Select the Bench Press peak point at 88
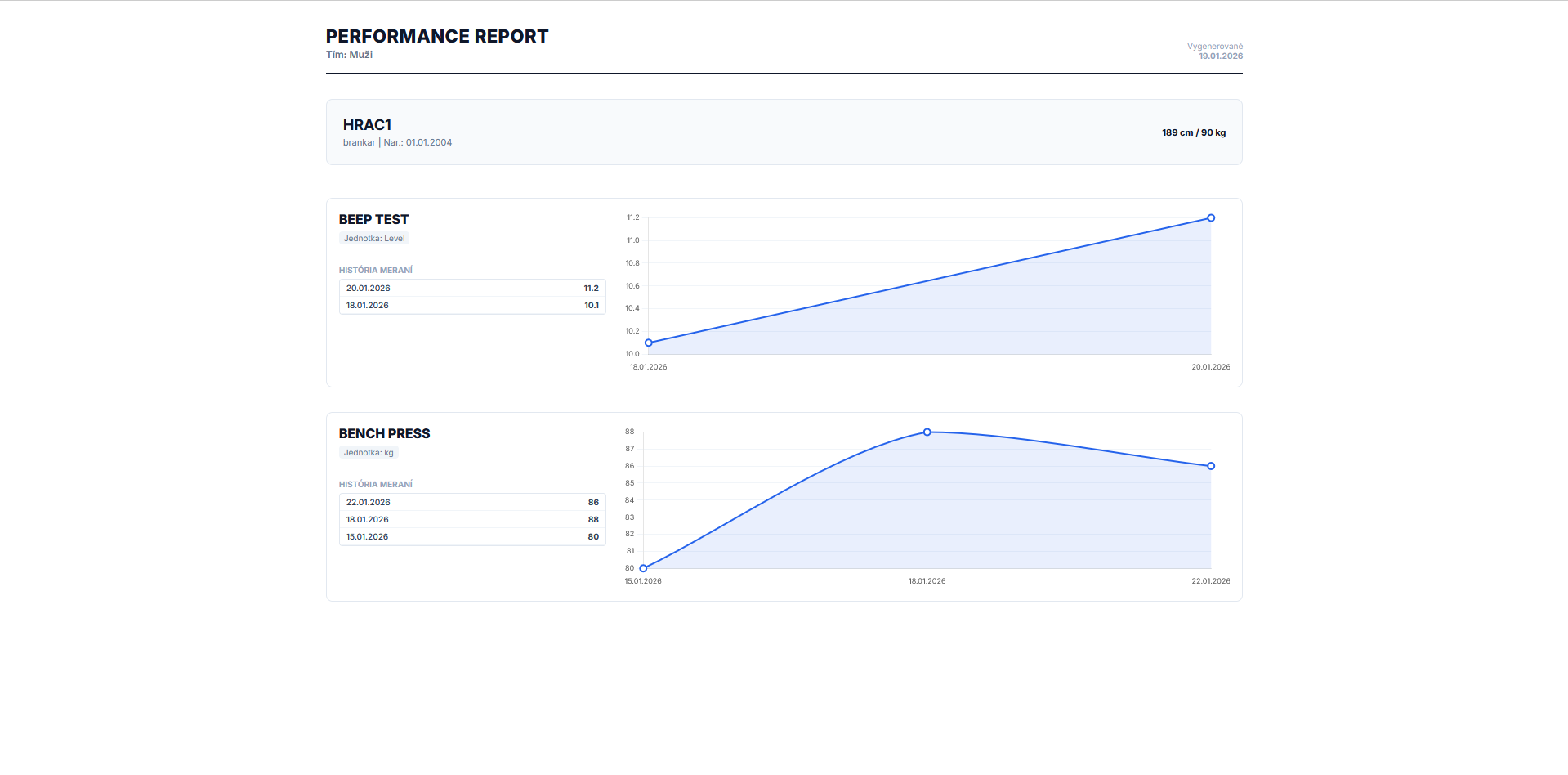Screen dimensions: 1568x775 pos(927,432)
